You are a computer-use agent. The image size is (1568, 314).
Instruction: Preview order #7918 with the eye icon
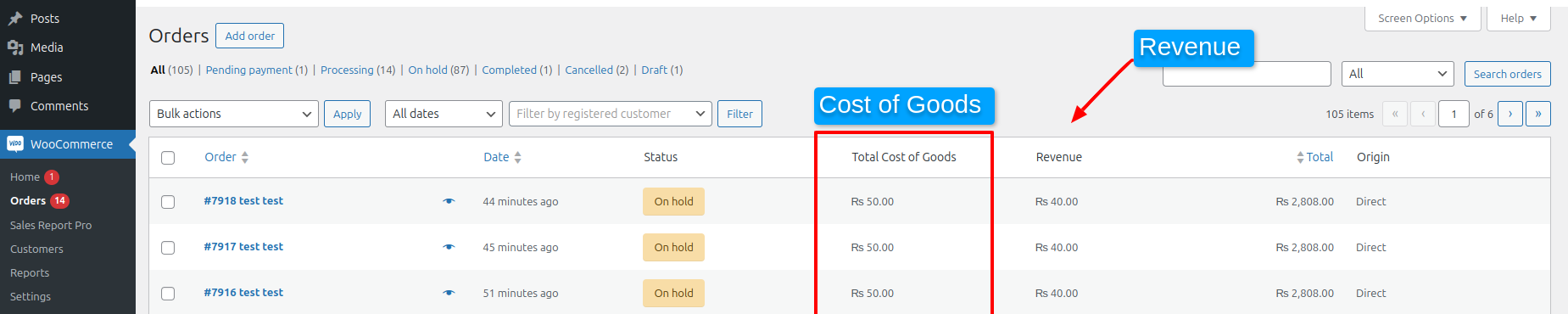pos(449,201)
